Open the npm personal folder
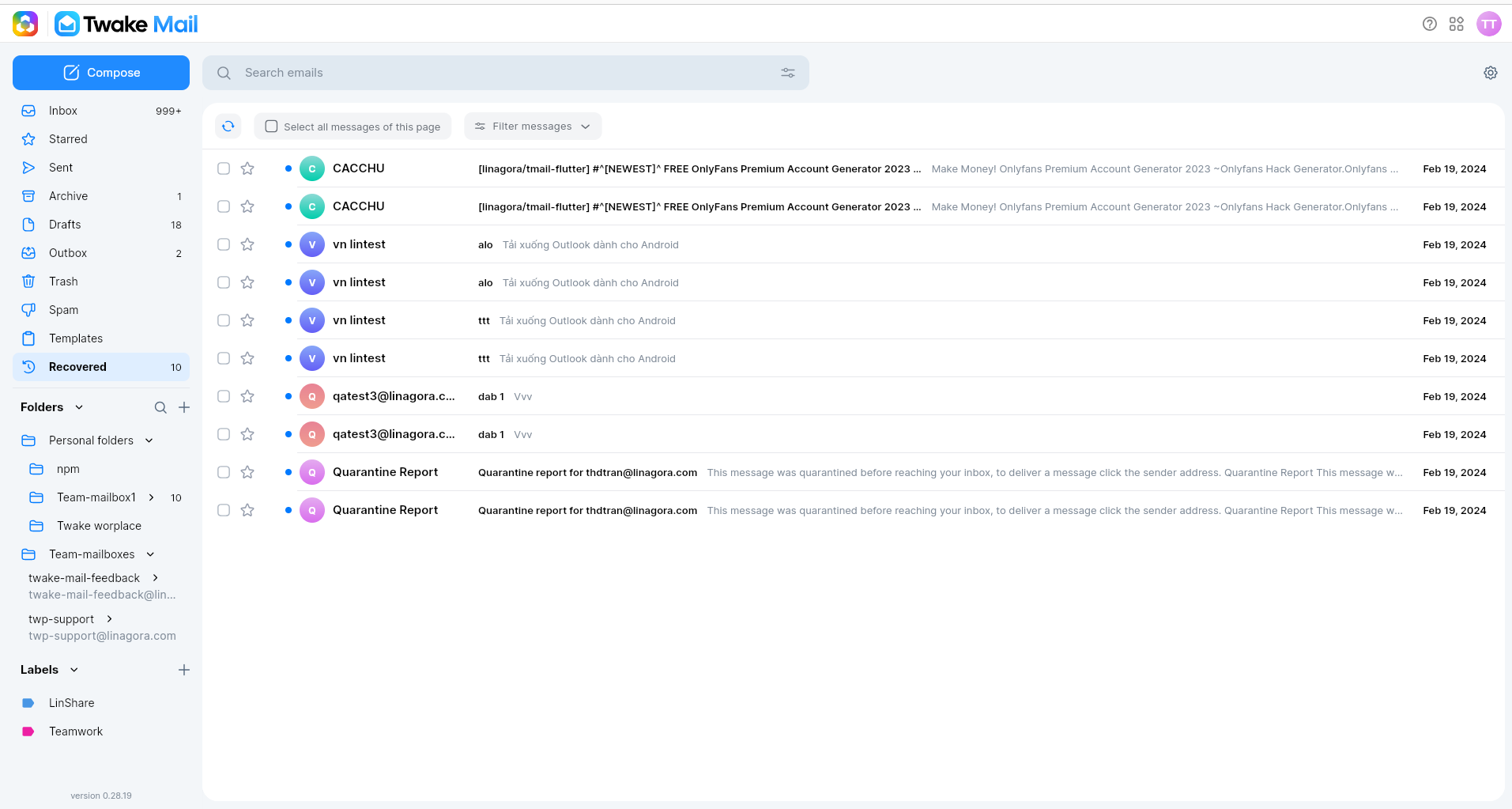This screenshot has height=809, width=1512. pos(101,469)
